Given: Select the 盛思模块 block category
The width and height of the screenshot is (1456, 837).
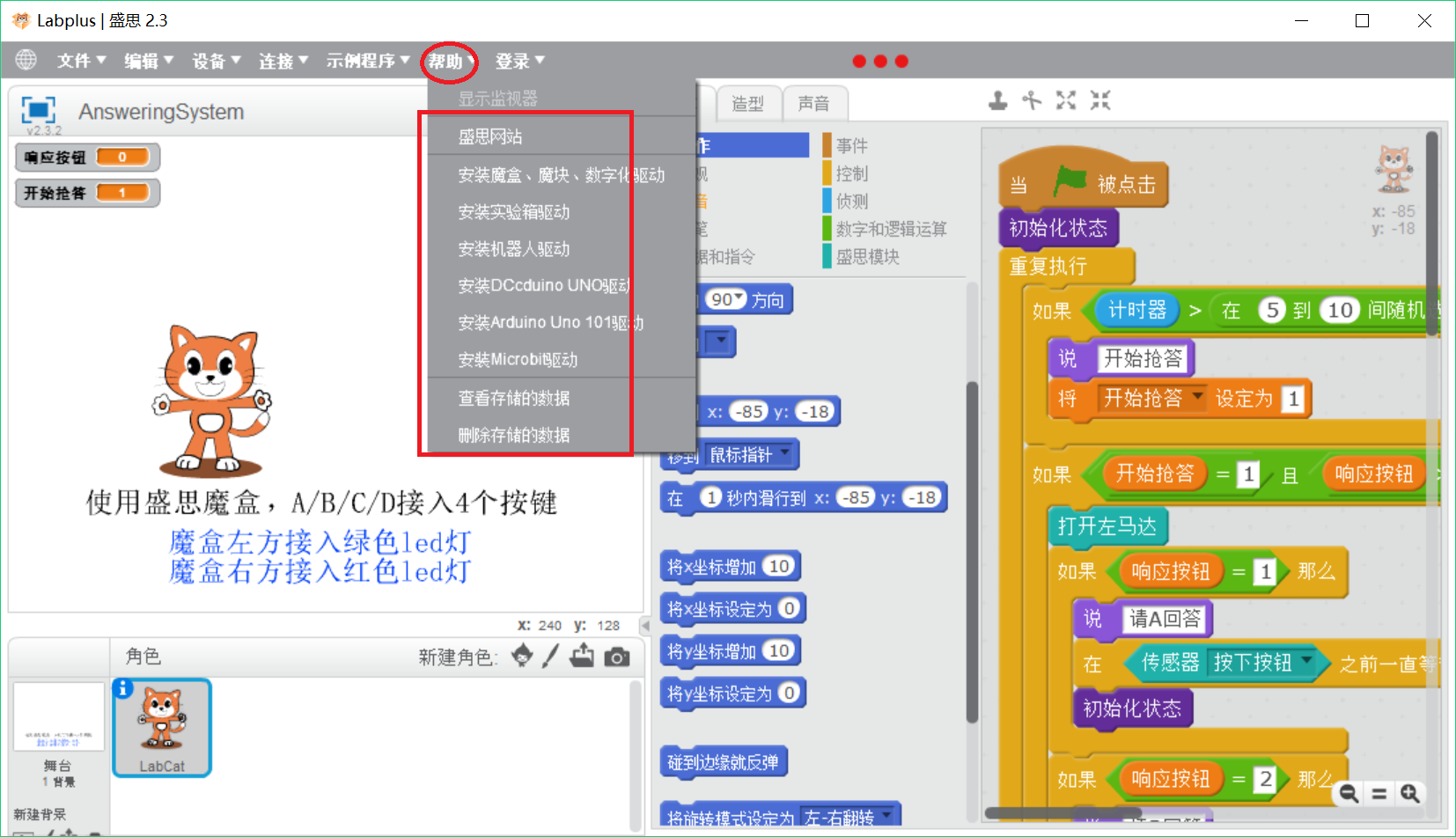Looking at the screenshot, I should tap(861, 256).
